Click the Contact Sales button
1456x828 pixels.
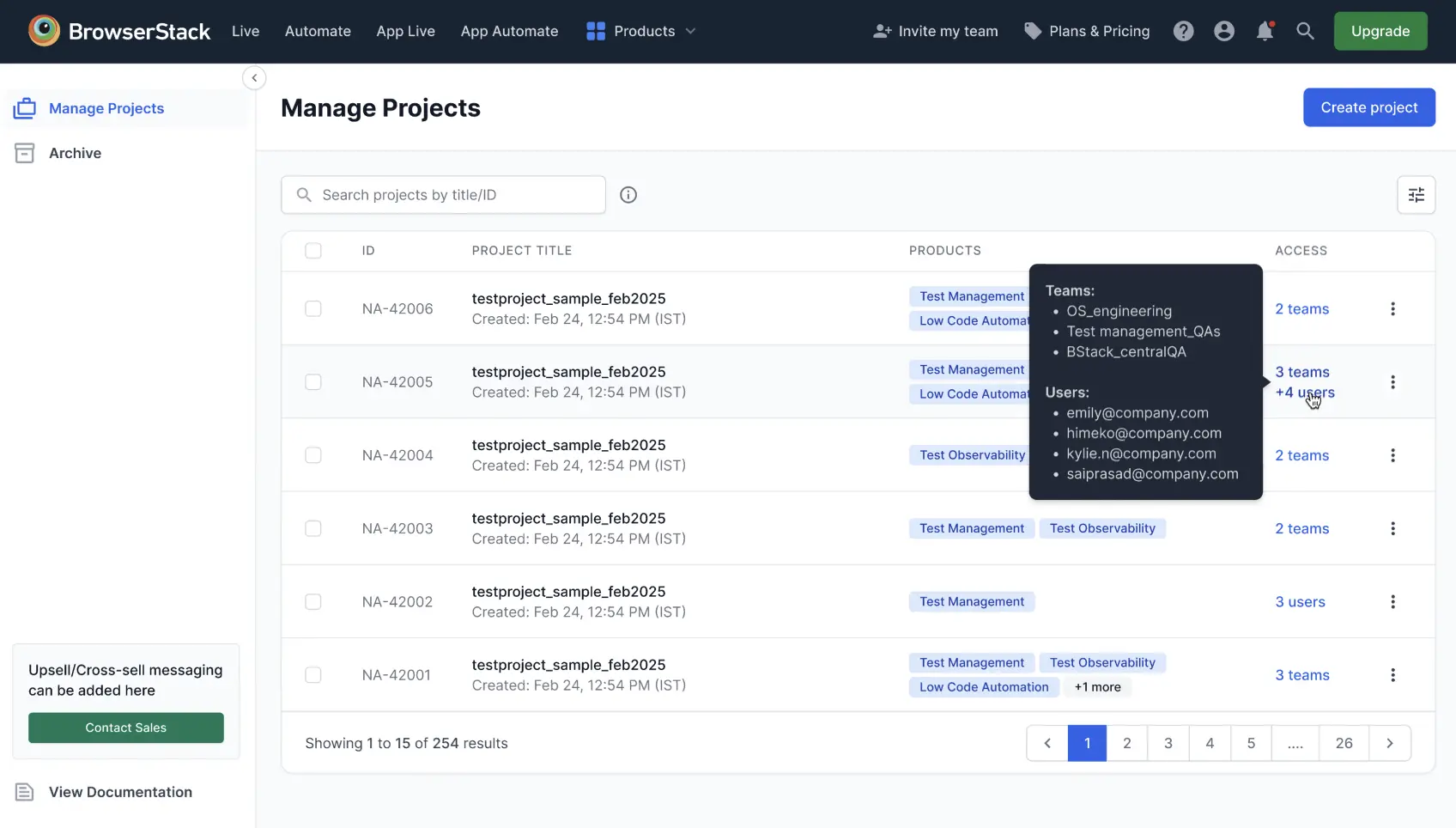tap(126, 728)
